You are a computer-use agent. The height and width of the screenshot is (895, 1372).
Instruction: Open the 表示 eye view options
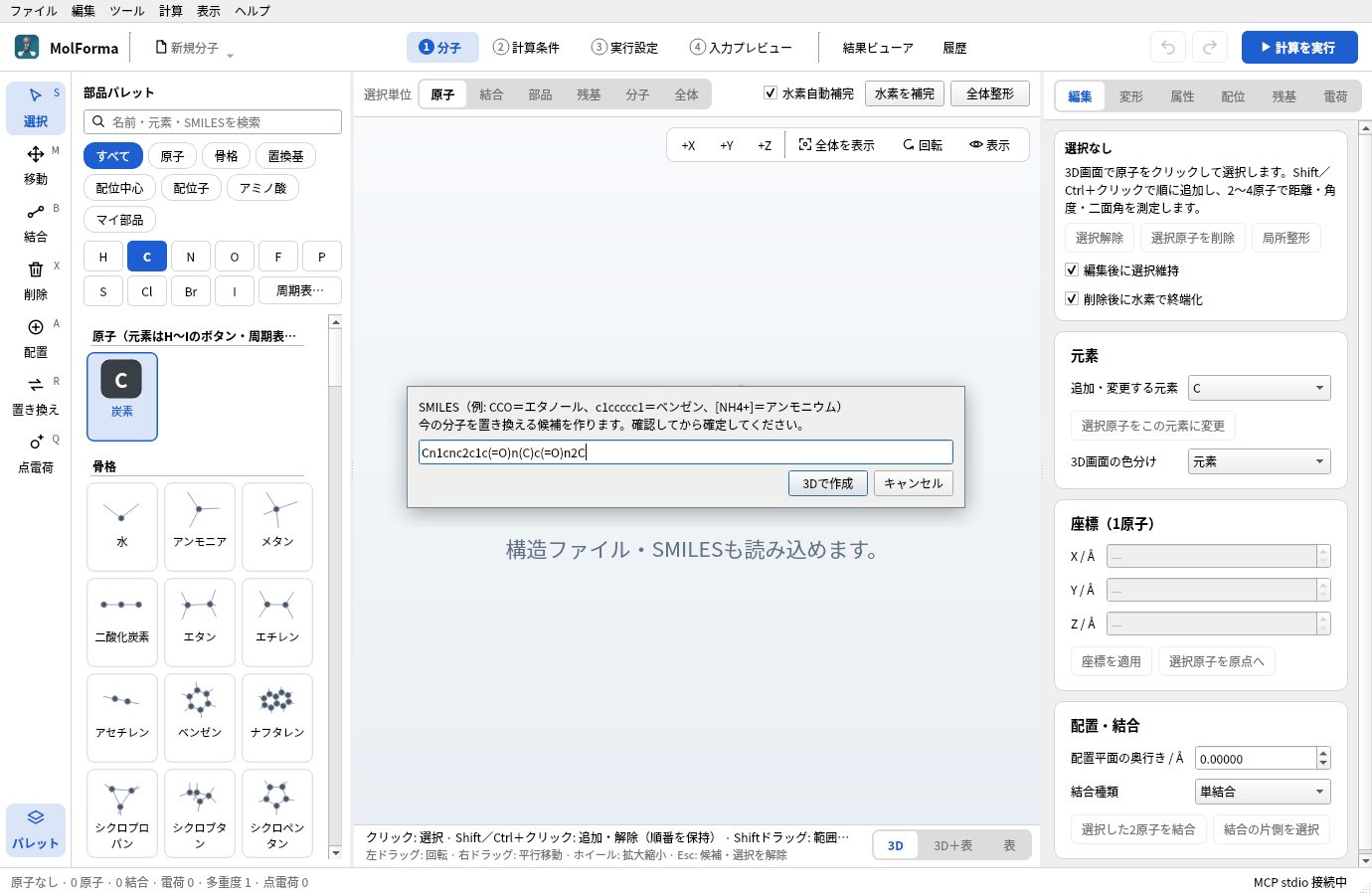[990, 145]
